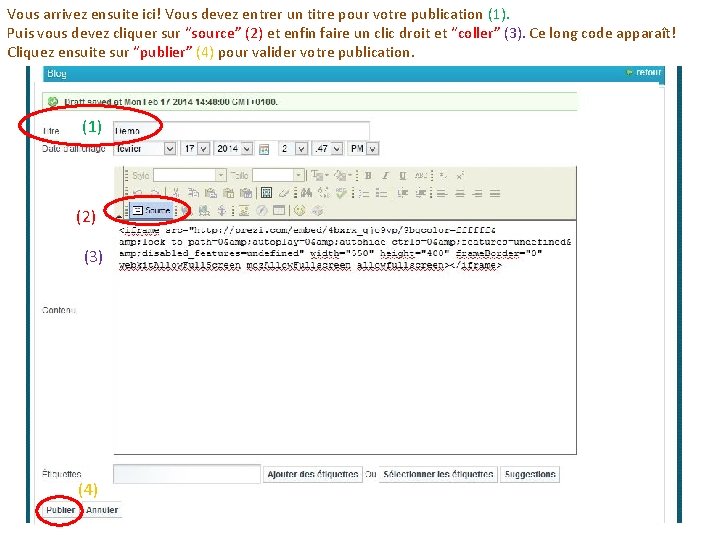The height and width of the screenshot is (540, 720).
Task: Align text left
Action: 441,193
